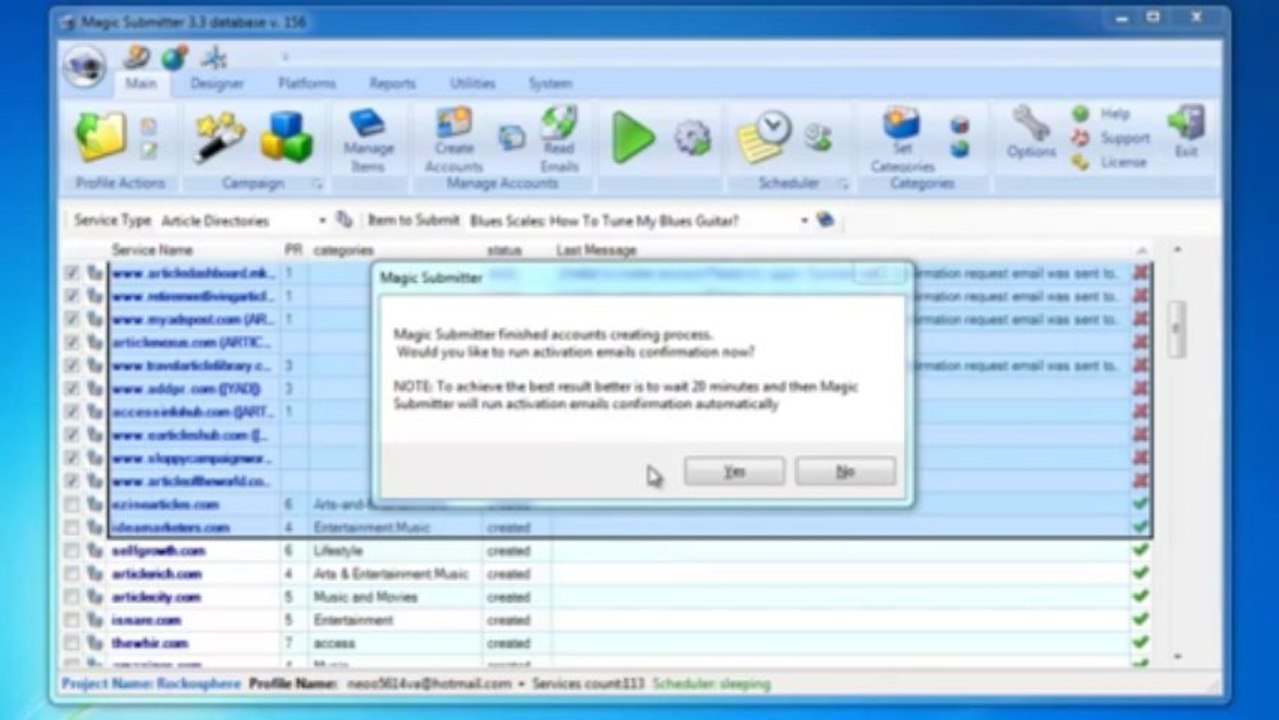This screenshot has height=720, width=1279.
Task: Open the Profile Name dropdown in the status bar
Action: [521, 684]
